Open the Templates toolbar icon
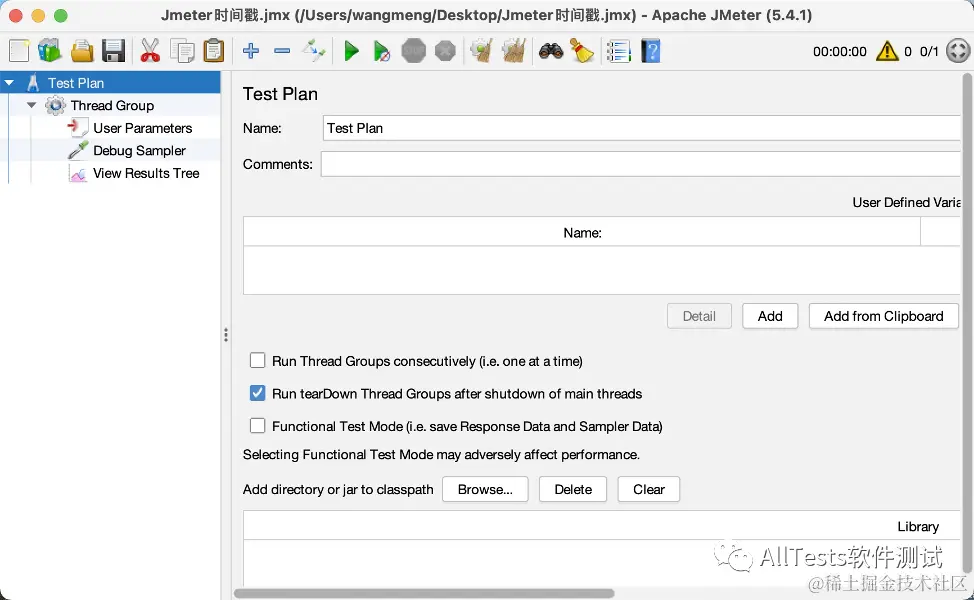Viewport: 974px width, 600px height. pos(50,51)
